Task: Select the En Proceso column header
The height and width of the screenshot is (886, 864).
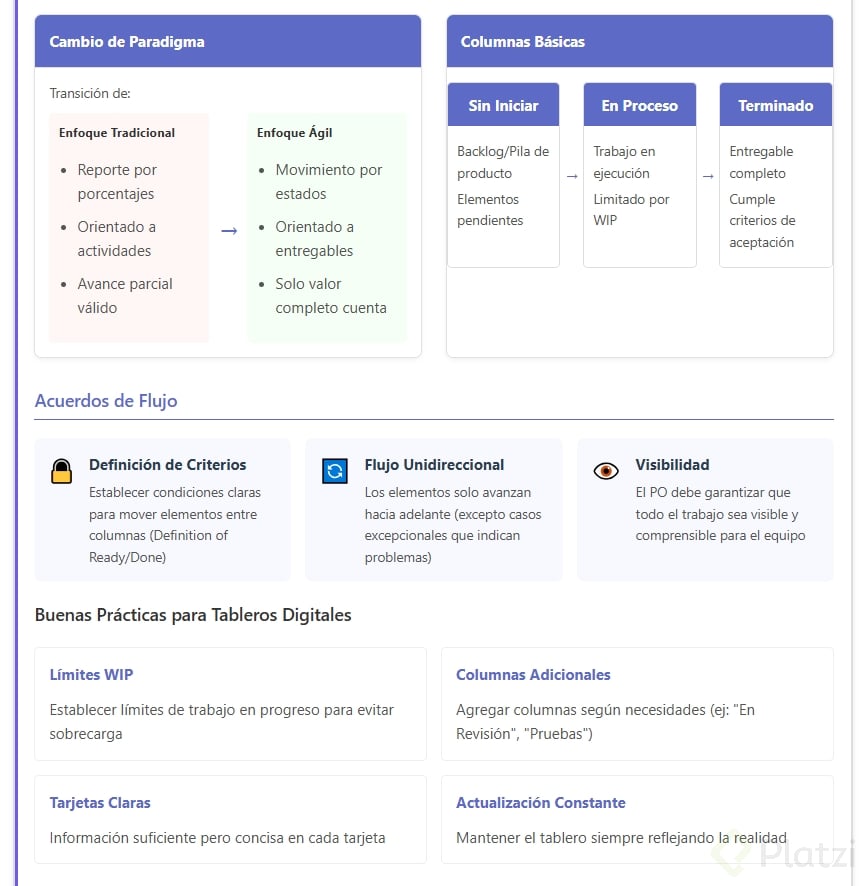Action: (x=639, y=105)
